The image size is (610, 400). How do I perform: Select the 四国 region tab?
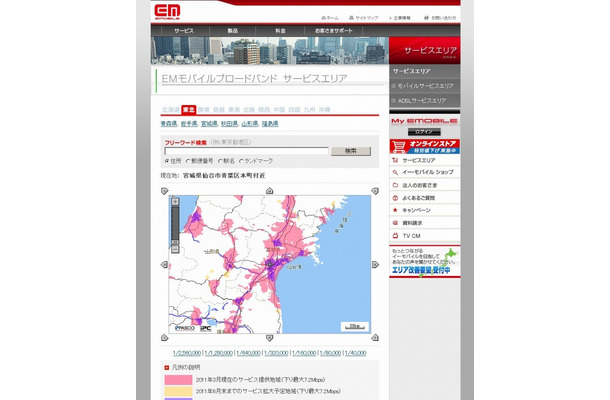294,110
